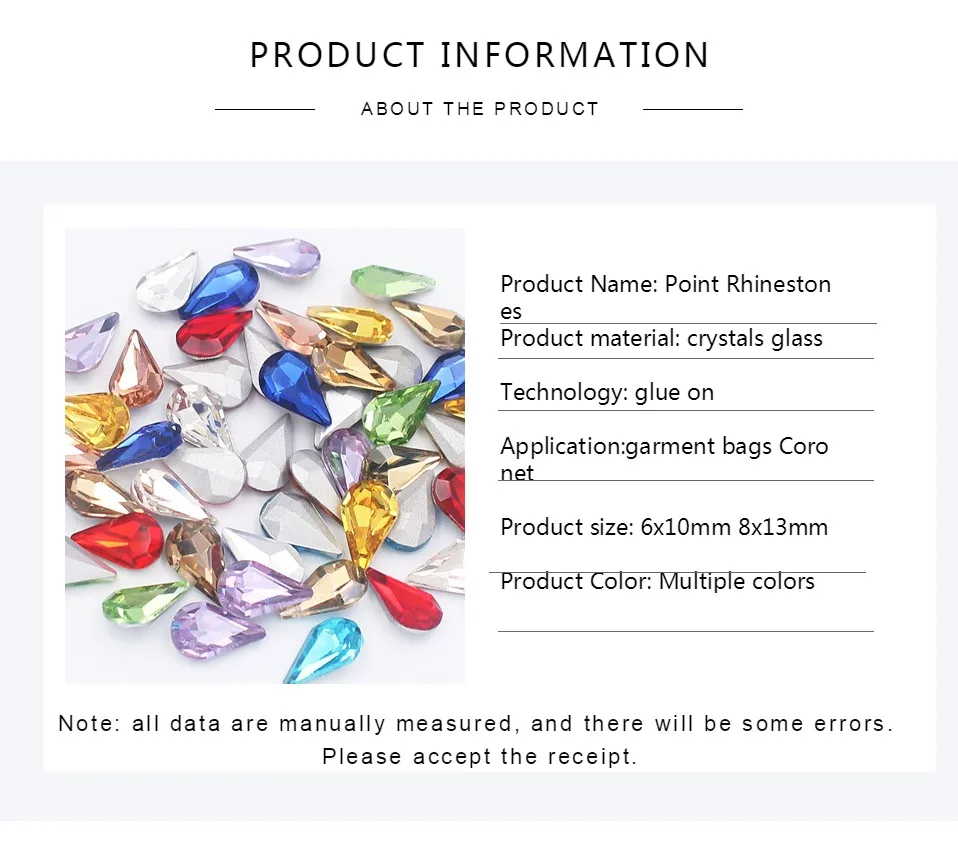958x842 pixels.
Task: Select the Product Name: Point Rhinestones line
Action: pyautogui.click(x=665, y=297)
